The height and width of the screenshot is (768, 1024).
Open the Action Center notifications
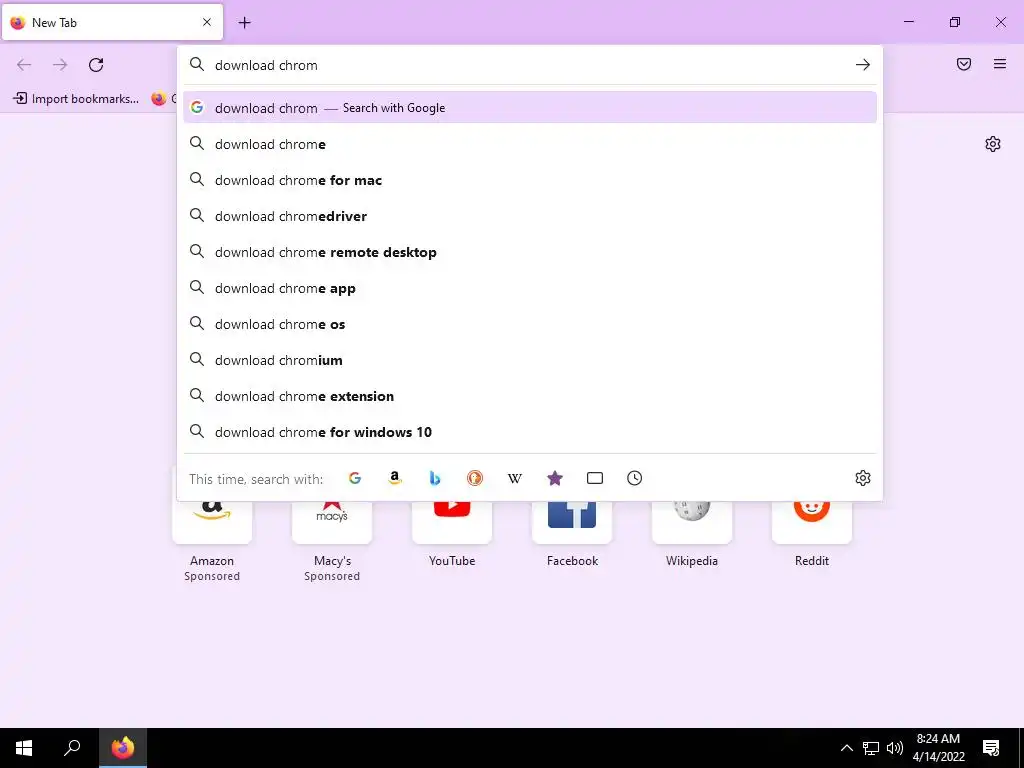[991, 748]
